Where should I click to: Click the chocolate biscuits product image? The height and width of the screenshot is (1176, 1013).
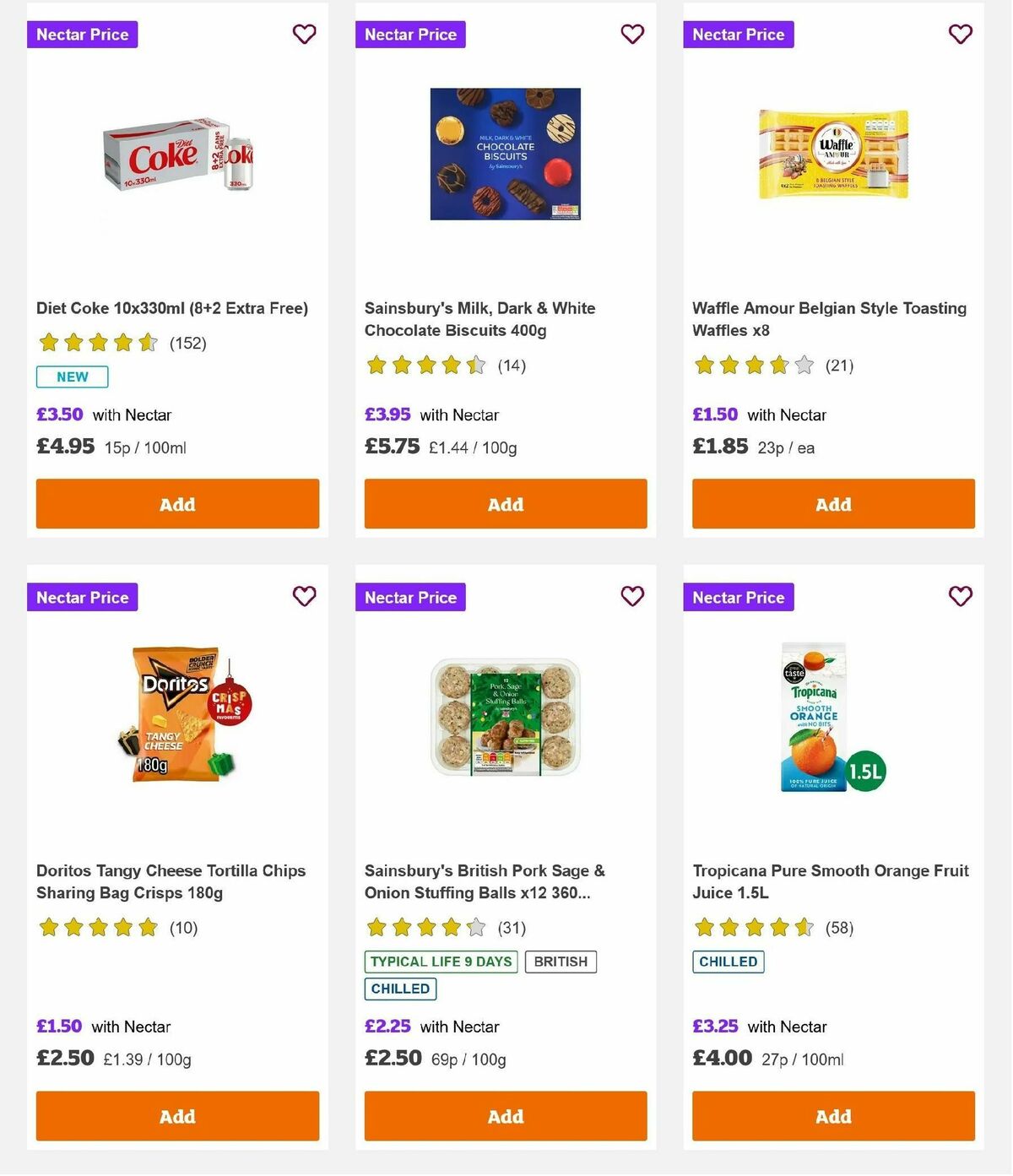click(505, 153)
